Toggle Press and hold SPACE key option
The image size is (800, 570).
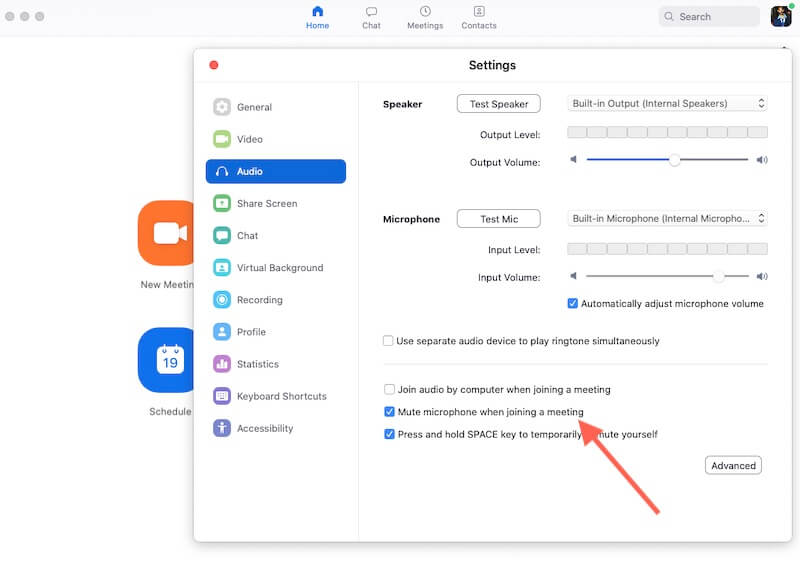pyautogui.click(x=389, y=434)
